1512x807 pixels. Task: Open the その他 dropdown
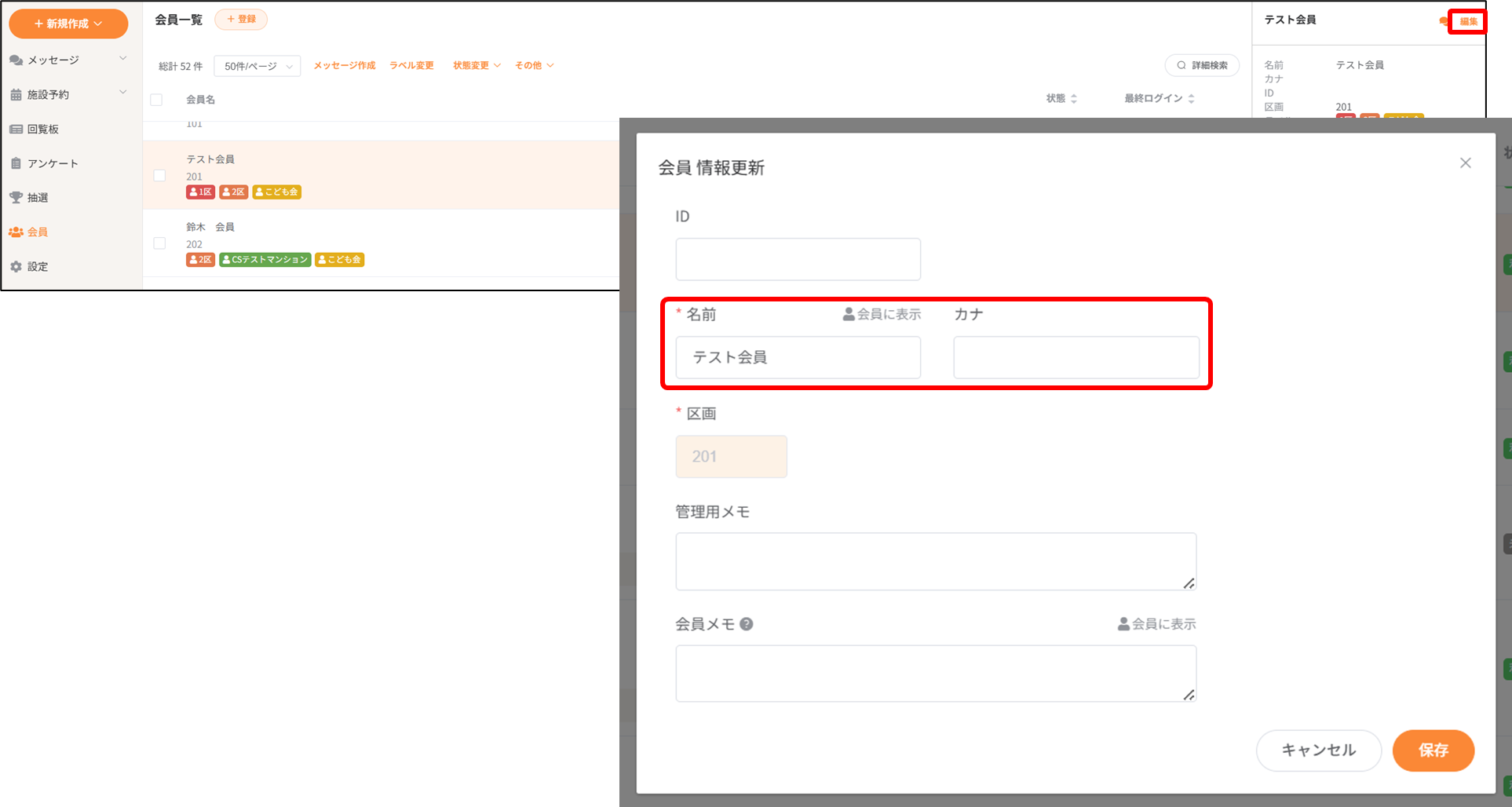click(535, 65)
